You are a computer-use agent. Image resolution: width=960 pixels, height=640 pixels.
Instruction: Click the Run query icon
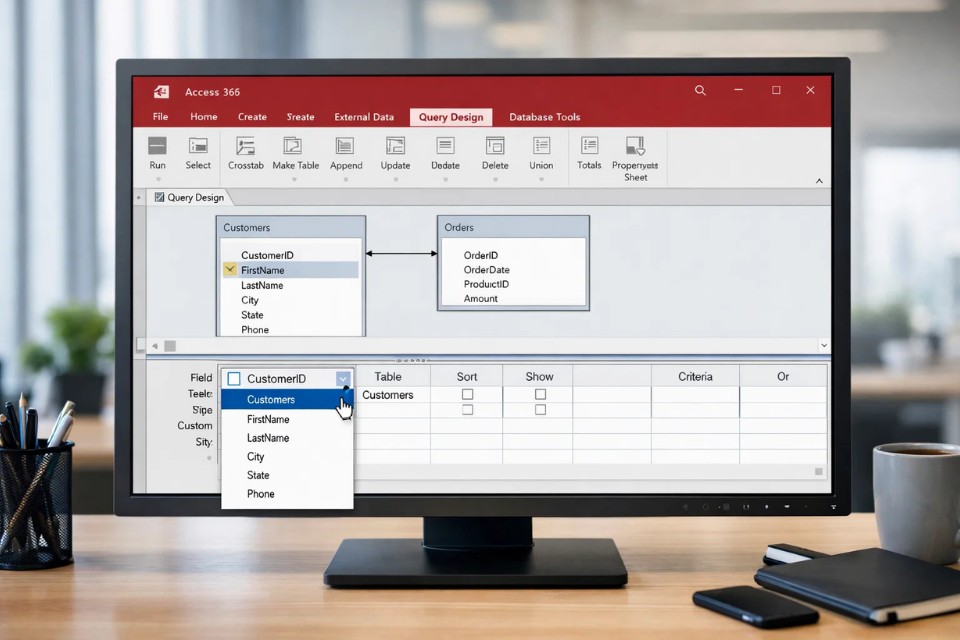pyautogui.click(x=157, y=147)
